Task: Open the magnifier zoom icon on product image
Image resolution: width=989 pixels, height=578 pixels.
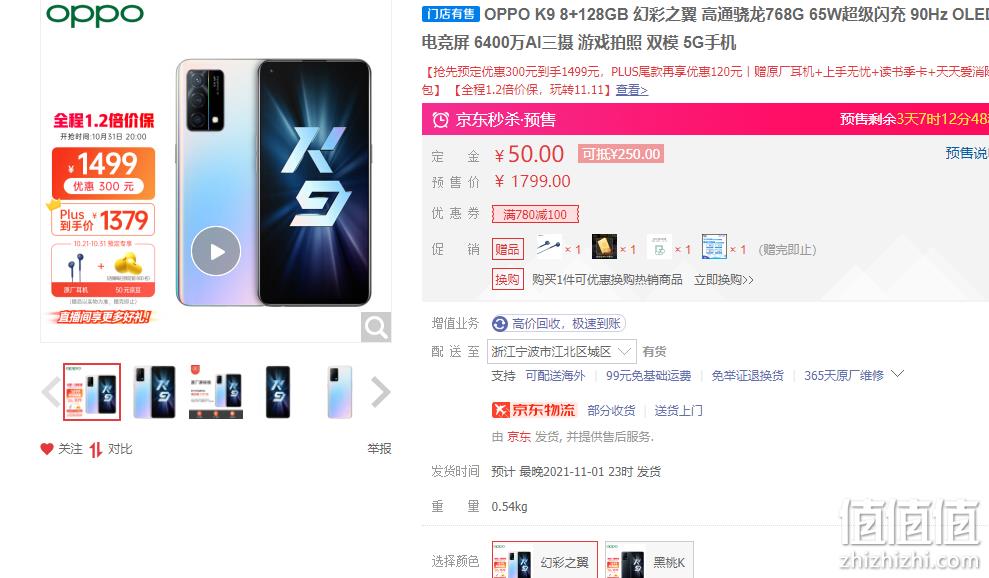Action: (x=376, y=327)
